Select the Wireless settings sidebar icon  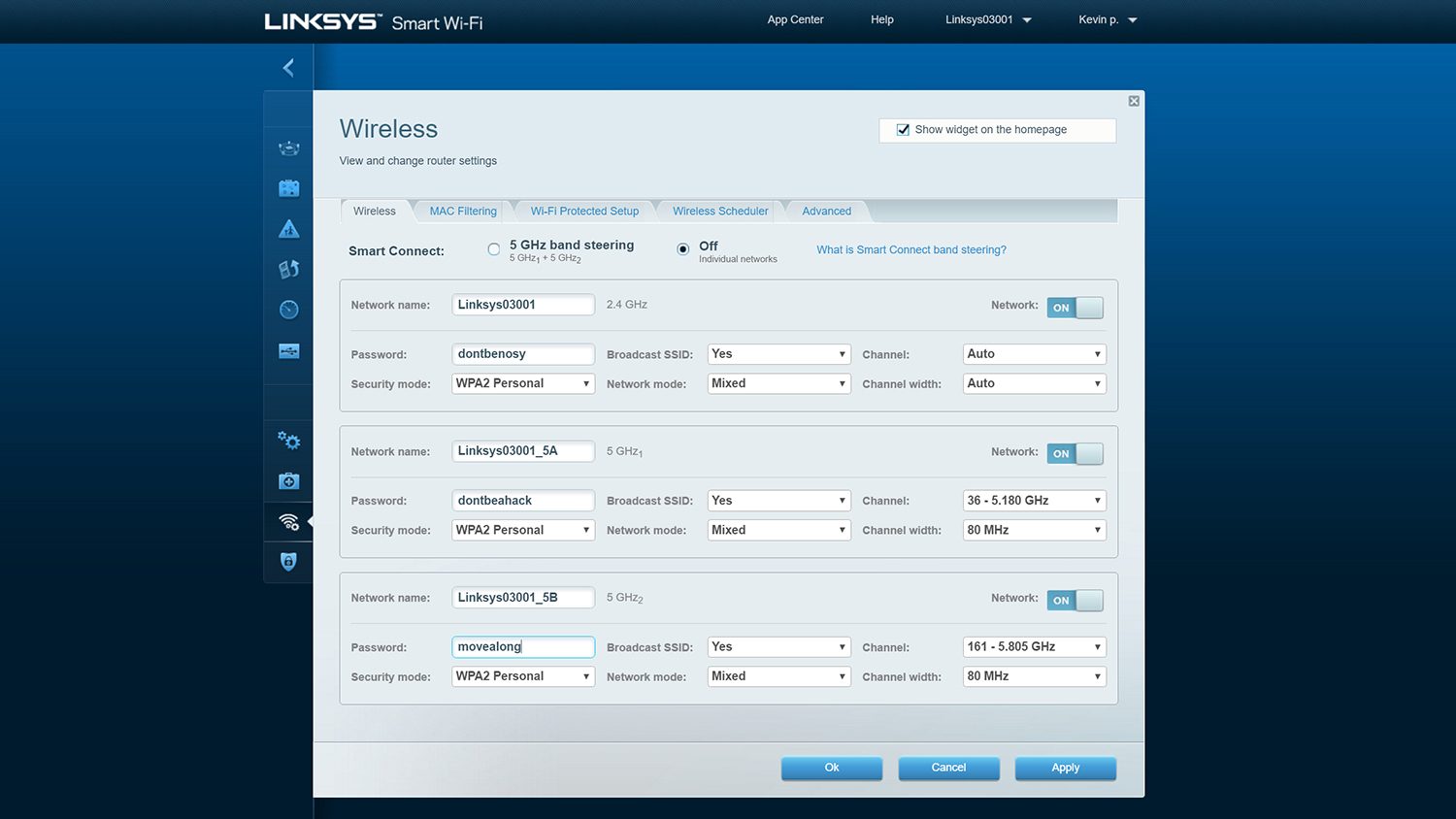point(288,522)
